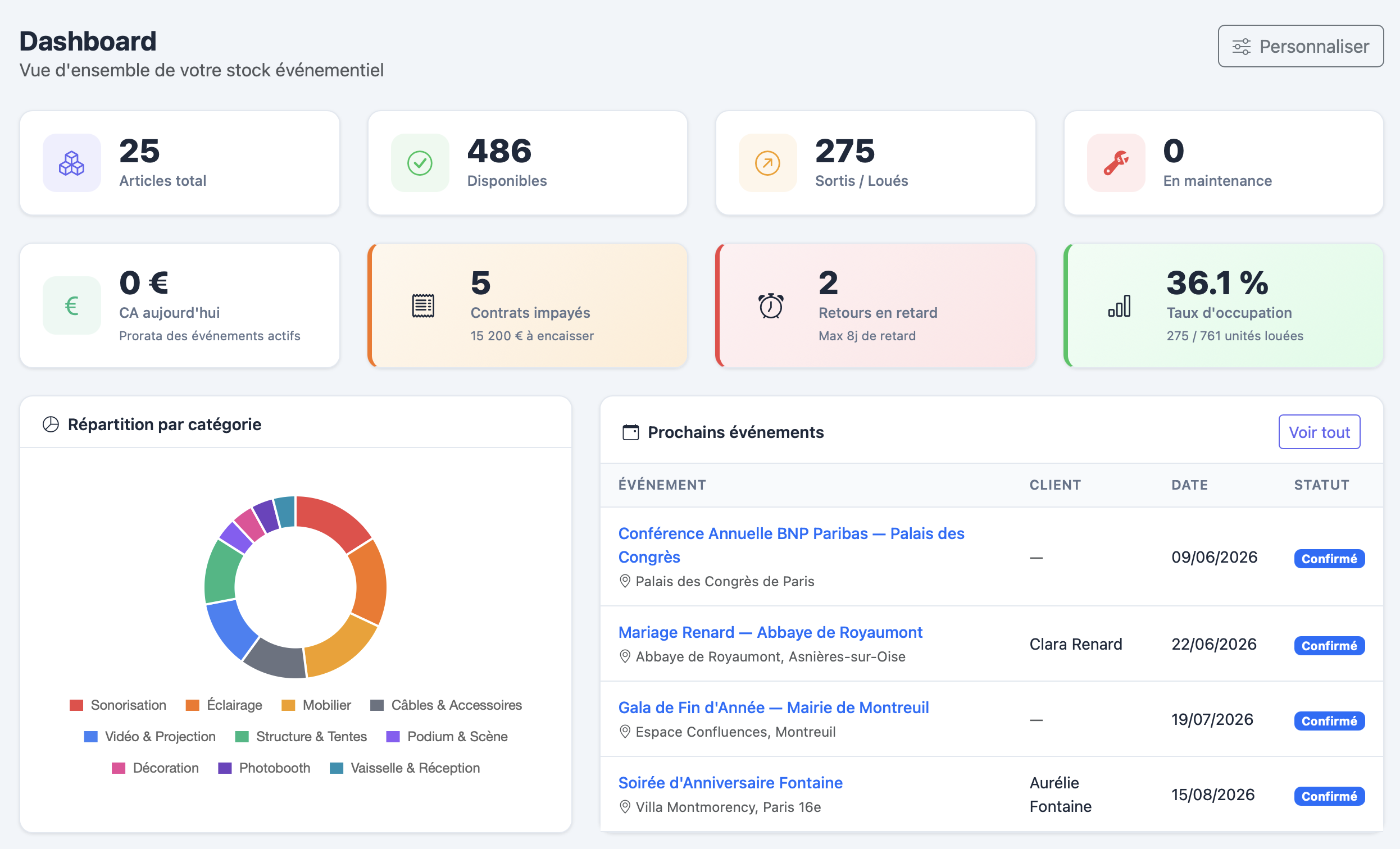Click the Confirmé badge for Soirée d'Anniversaire Fontaine
Viewport: 1400px width, 849px height.
tap(1329, 796)
